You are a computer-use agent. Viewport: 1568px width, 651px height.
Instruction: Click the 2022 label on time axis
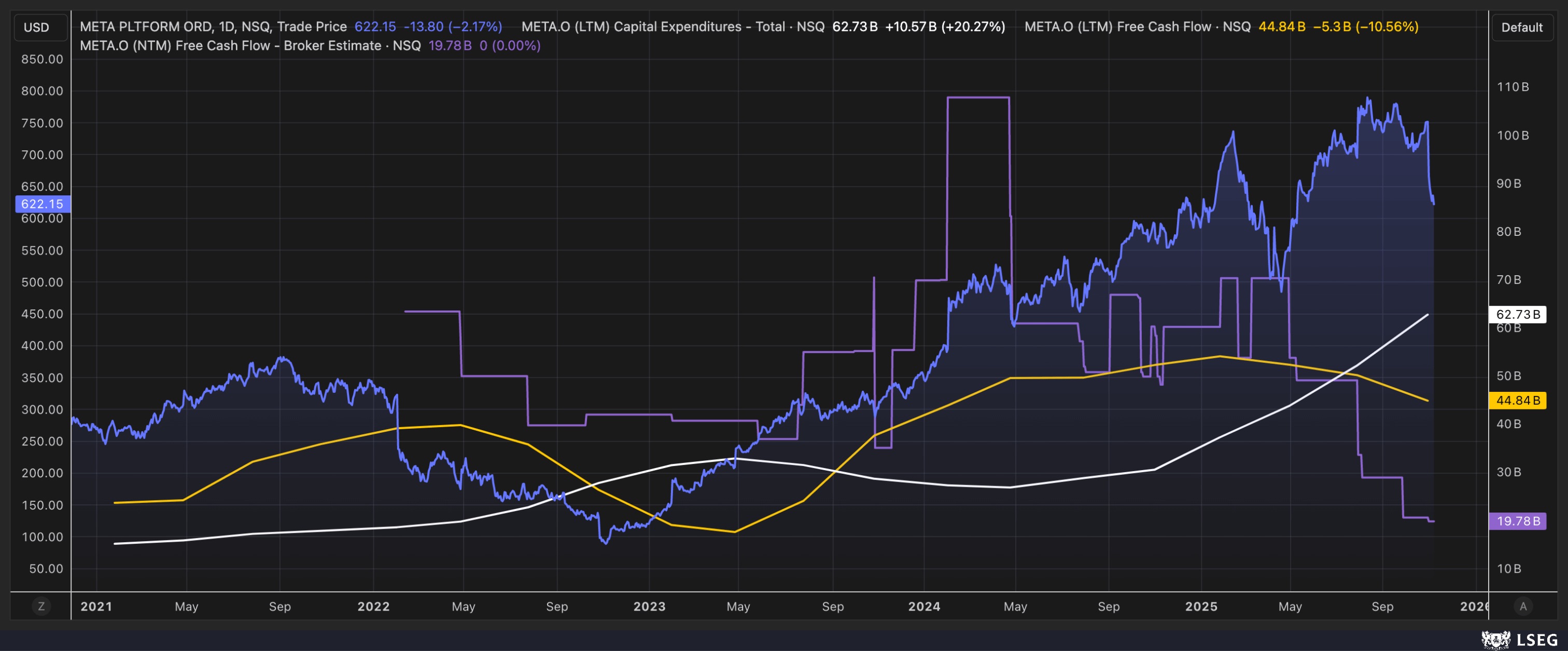(x=373, y=606)
